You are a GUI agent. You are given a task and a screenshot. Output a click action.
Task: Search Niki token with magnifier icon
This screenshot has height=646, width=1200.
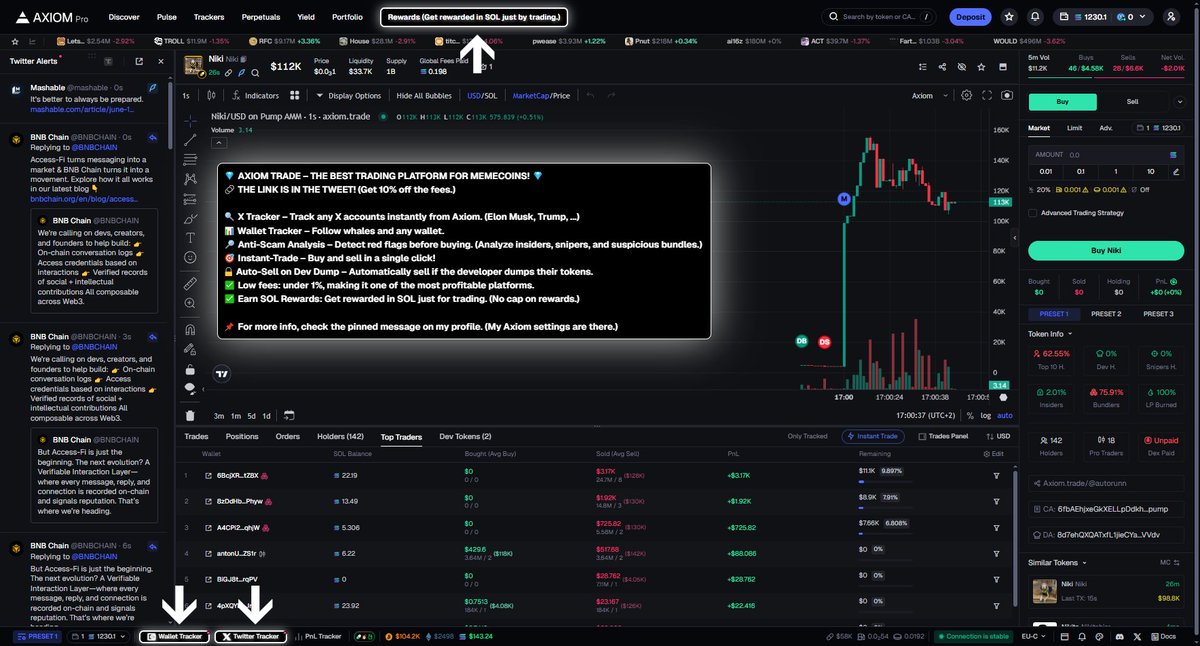click(x=255, y=73)
